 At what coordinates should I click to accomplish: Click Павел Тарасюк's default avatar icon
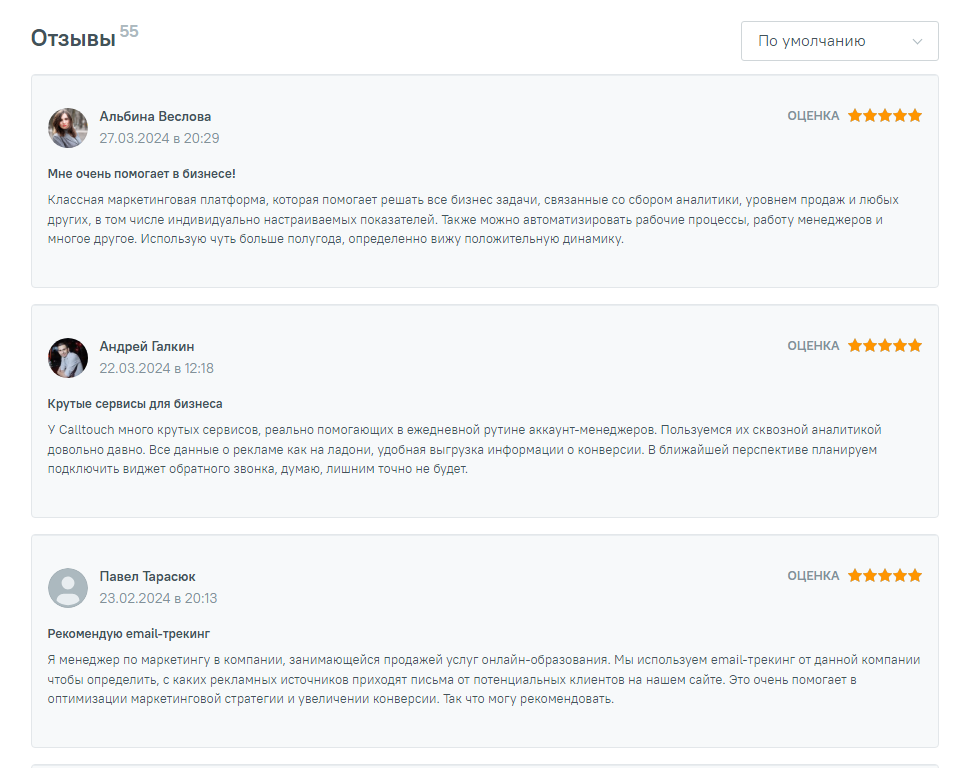coord(68,588)
